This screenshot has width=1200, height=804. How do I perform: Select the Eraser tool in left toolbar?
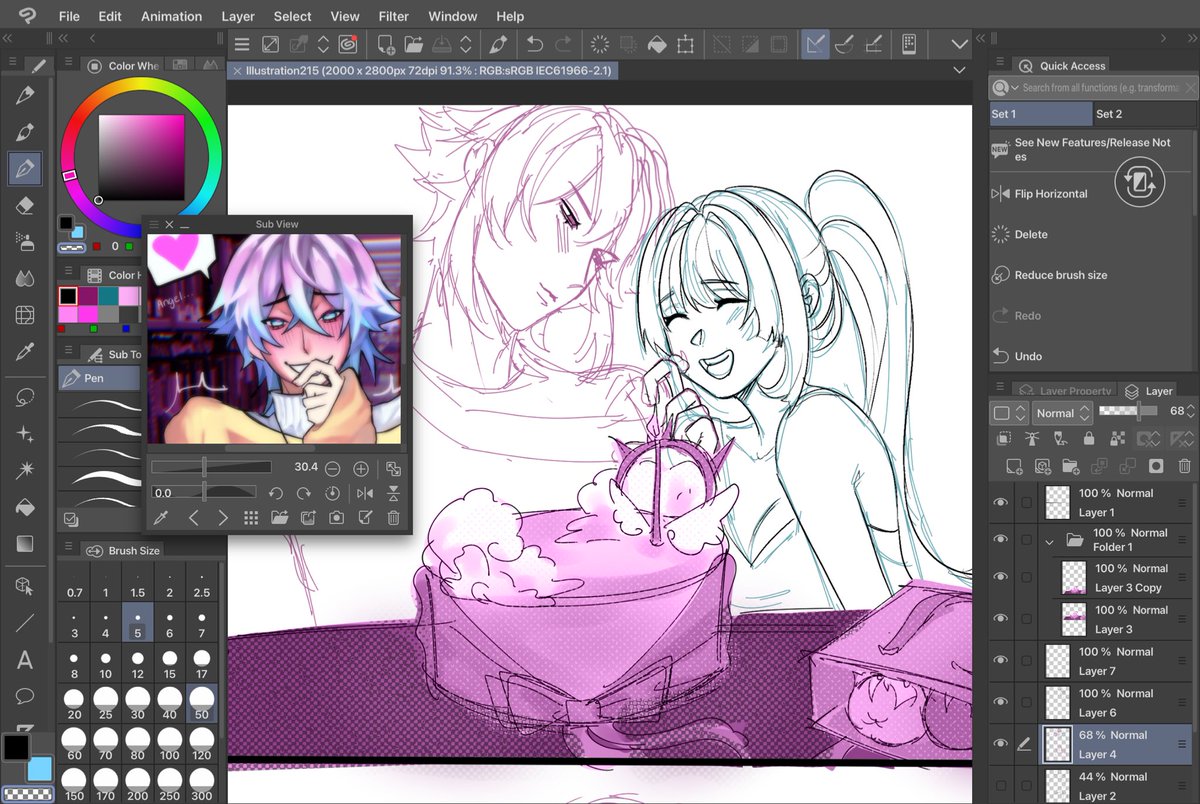(25, 205)
